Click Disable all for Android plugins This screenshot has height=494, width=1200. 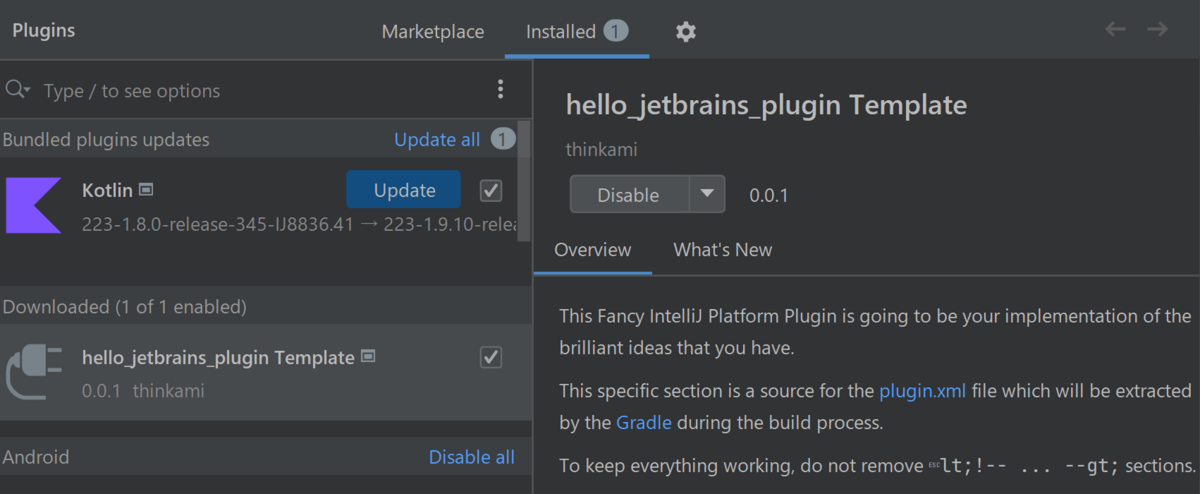pyautogui.click(x=472, y=457)
